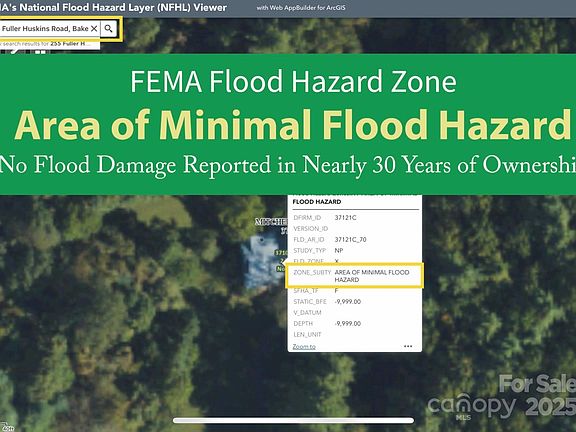The width and height of the screenshot is (576, 432).
Task: Follow the Zoom to link in popup
Action: (304, 346)
